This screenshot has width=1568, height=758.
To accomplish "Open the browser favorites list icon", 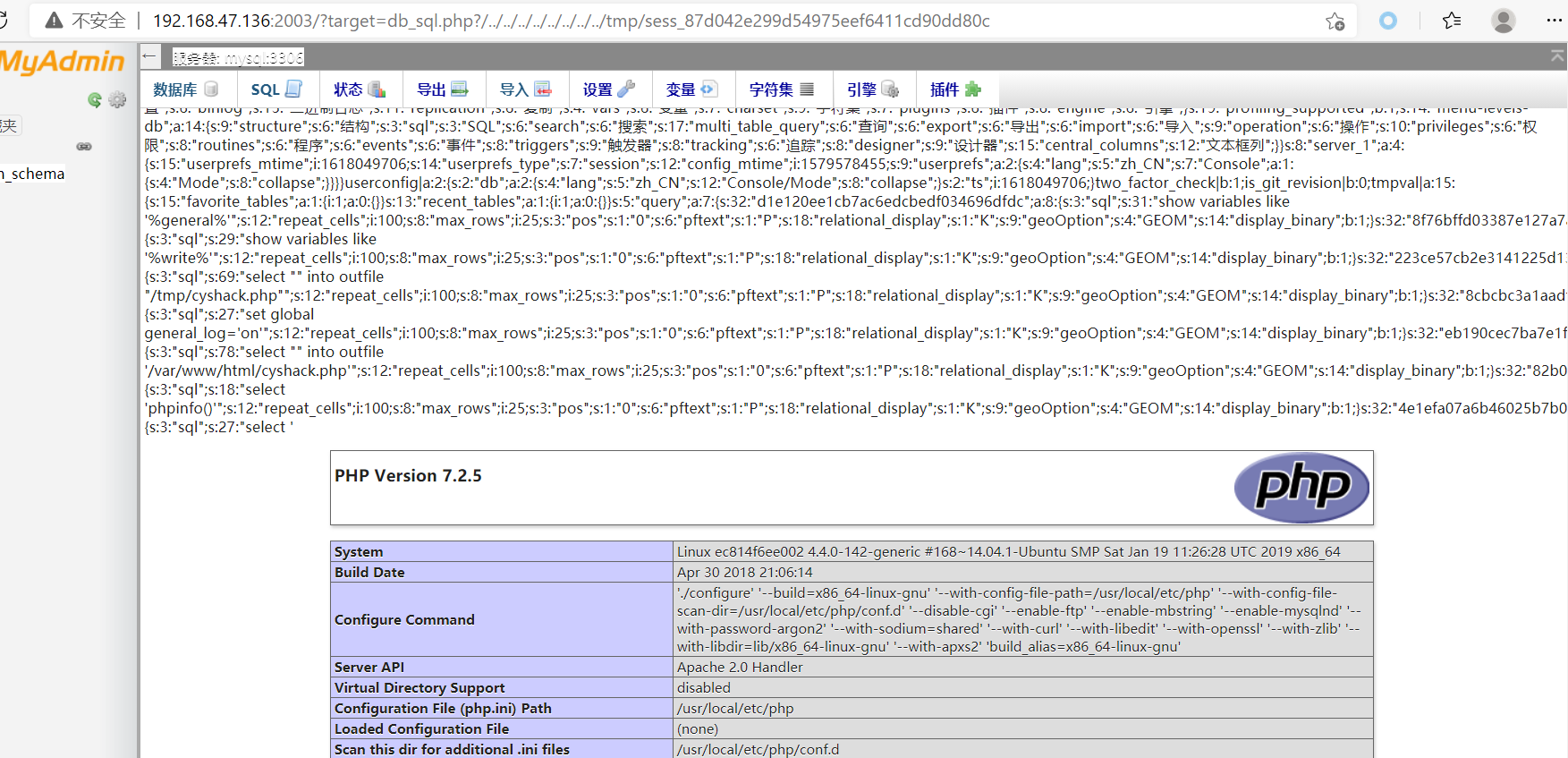I will (x=1452, y=21).
